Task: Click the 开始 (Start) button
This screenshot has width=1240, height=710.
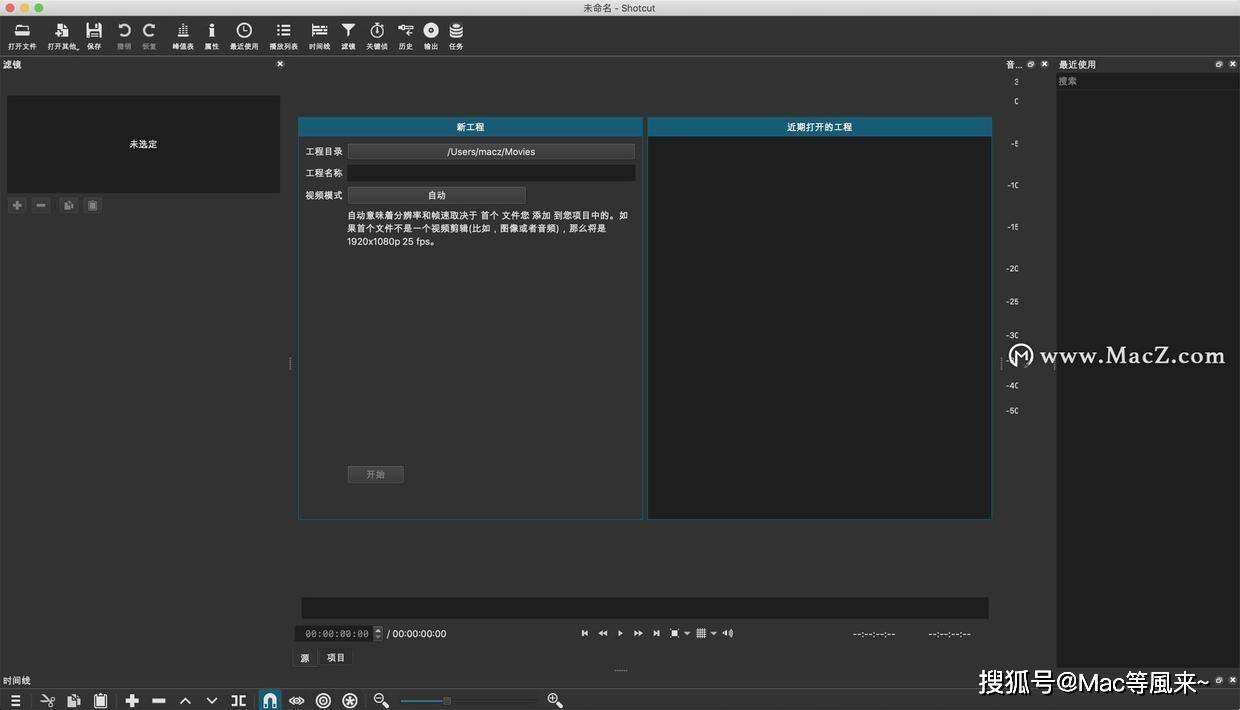Action: pos(376,474)
